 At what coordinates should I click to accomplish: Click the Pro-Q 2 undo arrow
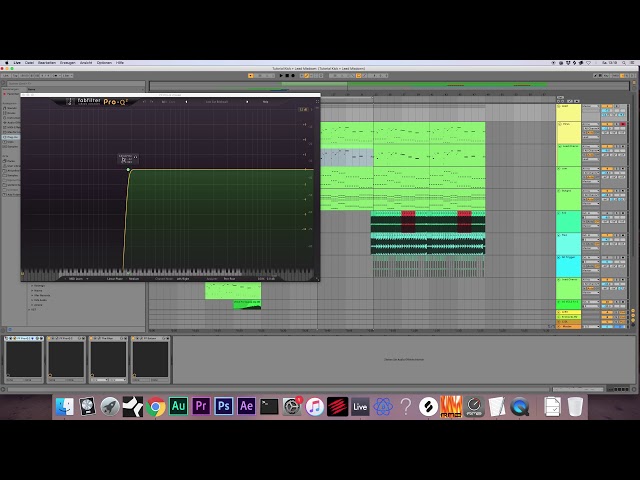click(x=144, y=102)
